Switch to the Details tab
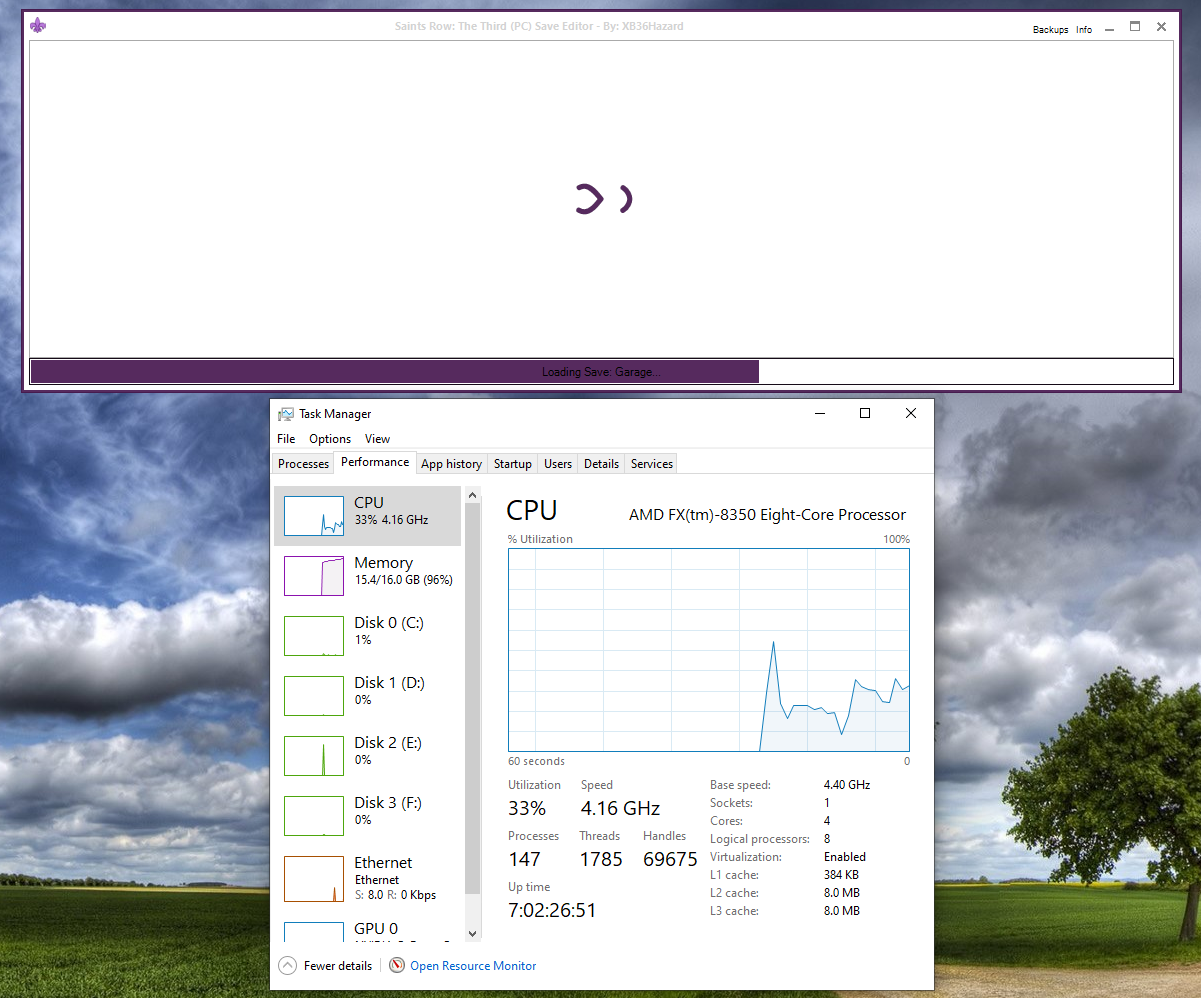The image size is (1201, 998). (601, 464)
